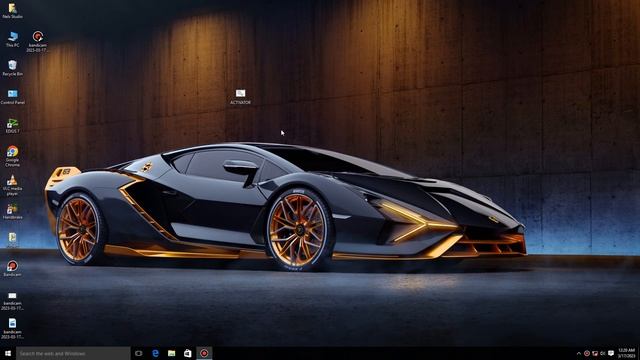Viewport: 640px width, 360px height.
Task: Open the Action Center notifications icon
Action: [611, 353]
